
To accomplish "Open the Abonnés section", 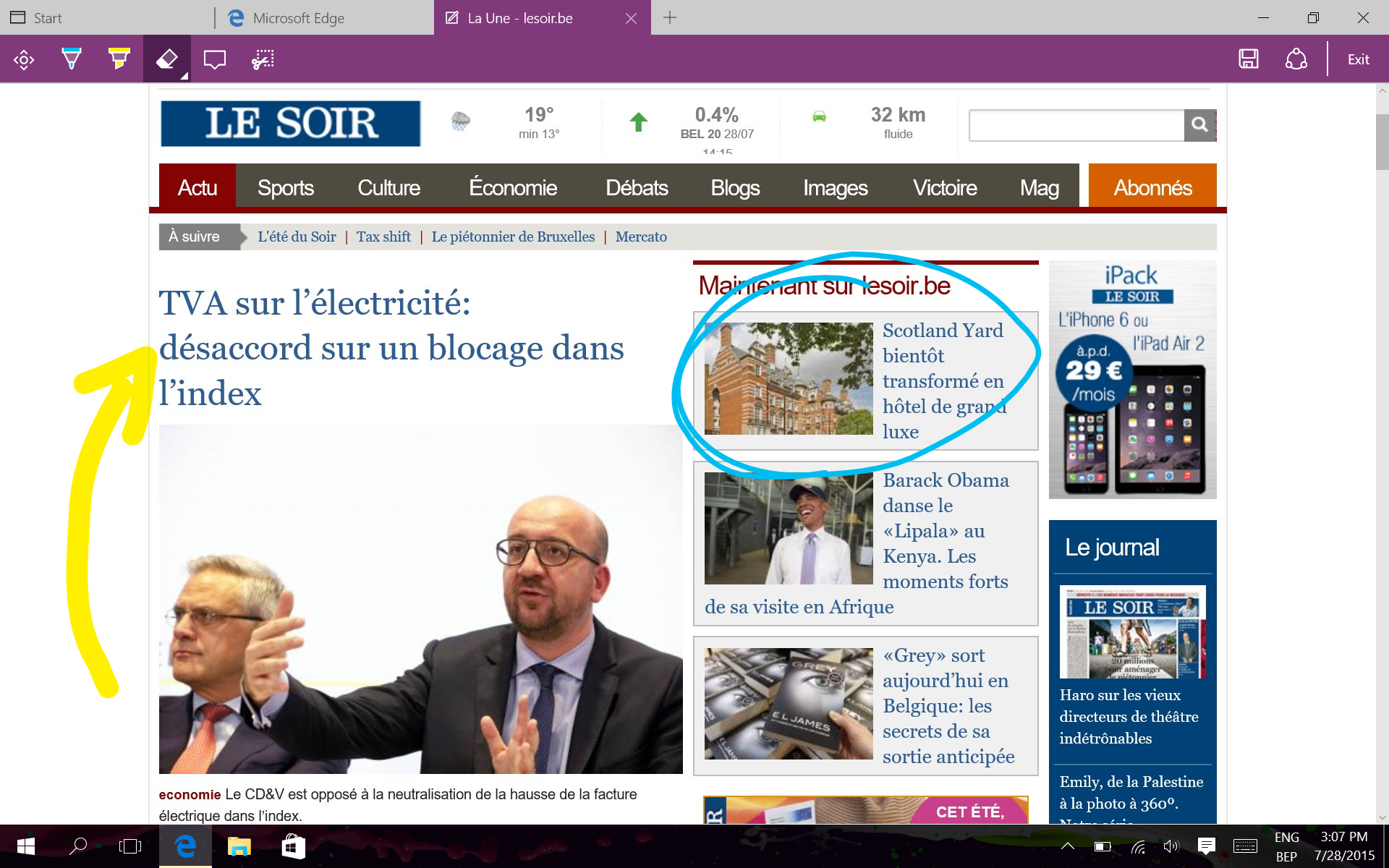I will point(1152,186).
